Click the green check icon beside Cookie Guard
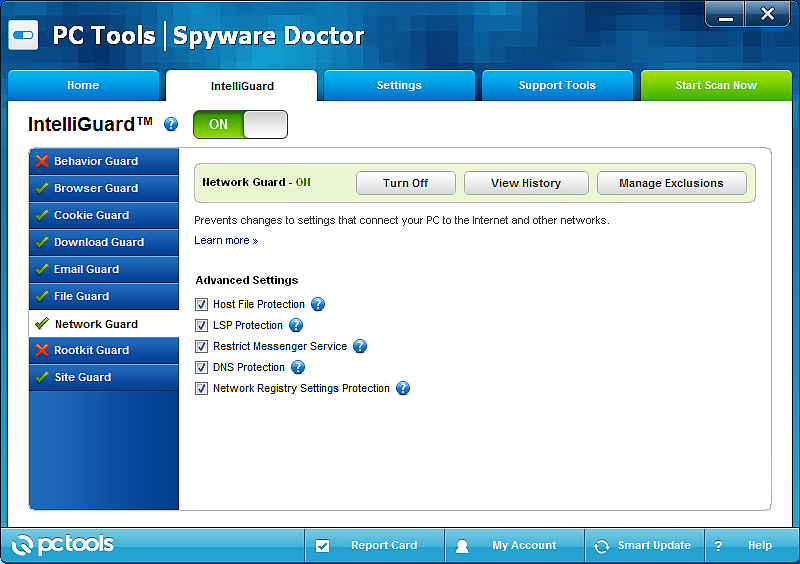Screen dimensions: 800x564 point(42,215)
